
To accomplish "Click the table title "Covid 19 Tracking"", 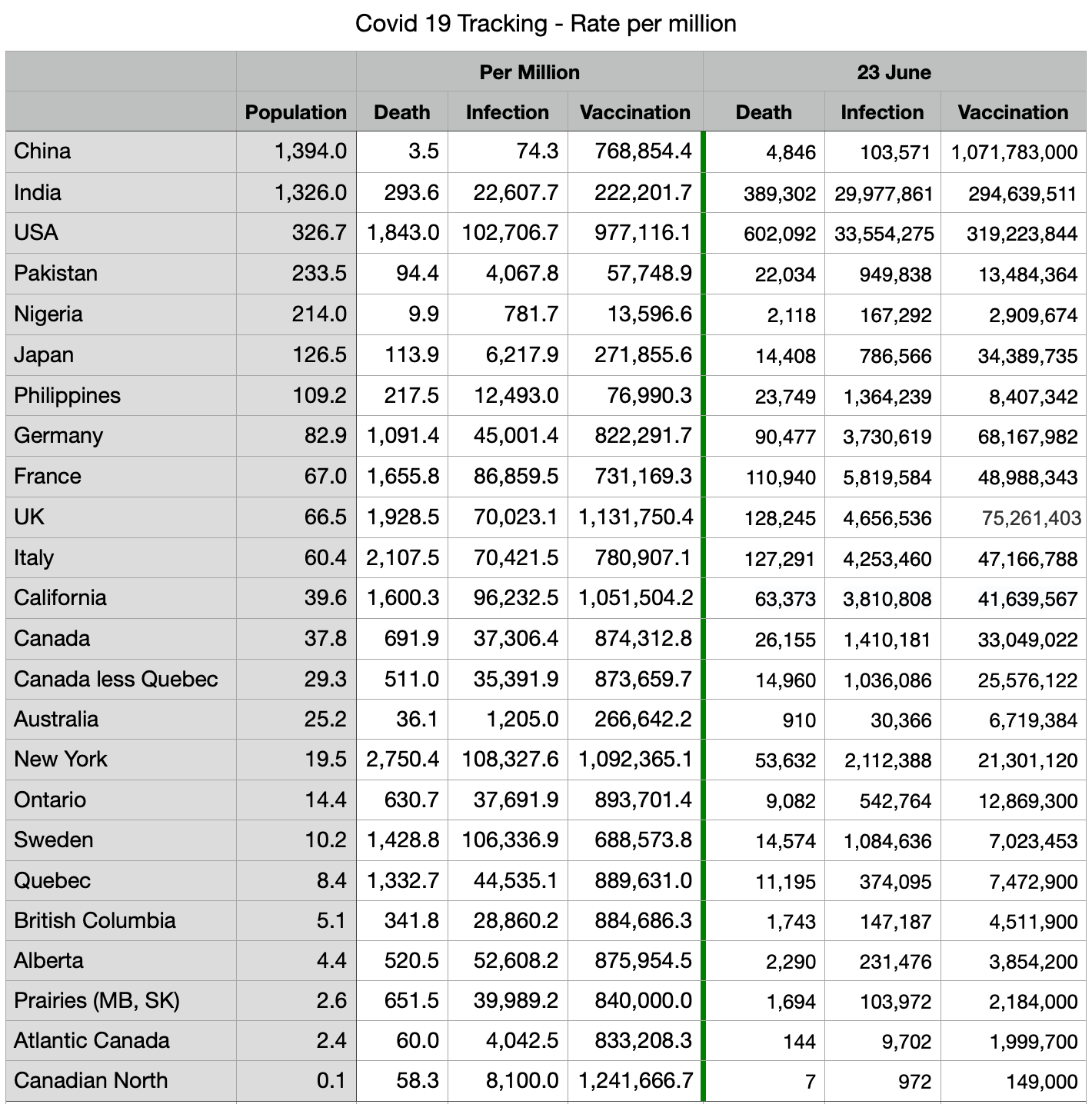I will pyautogui.click(x=545, y=24).
